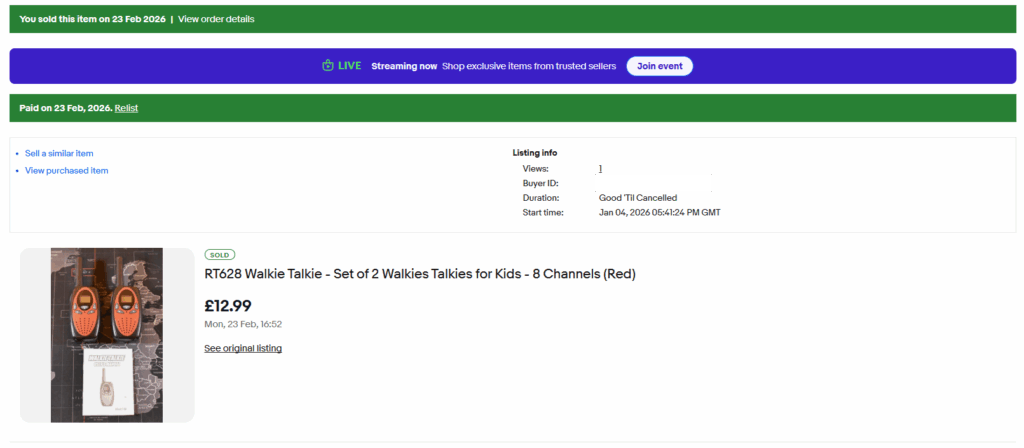Image resolution: width=1024 pixels, height=448 pixels.
Task: Click the Streaming now text
Action: pos(404,66)
